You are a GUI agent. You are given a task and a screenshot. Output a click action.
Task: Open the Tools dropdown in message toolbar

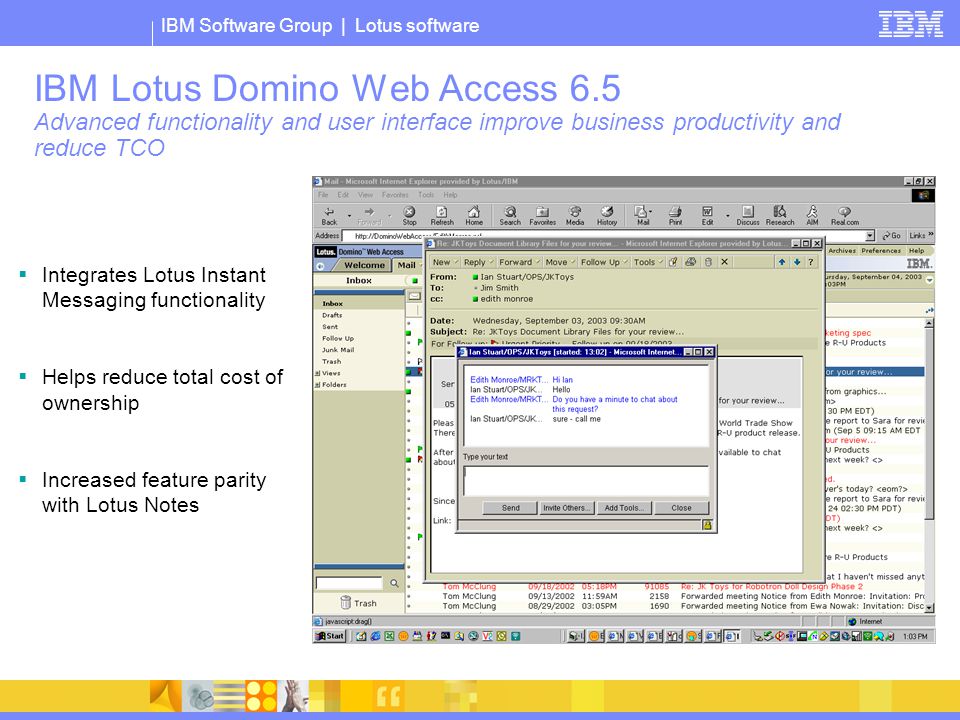(x=648, y=262)
